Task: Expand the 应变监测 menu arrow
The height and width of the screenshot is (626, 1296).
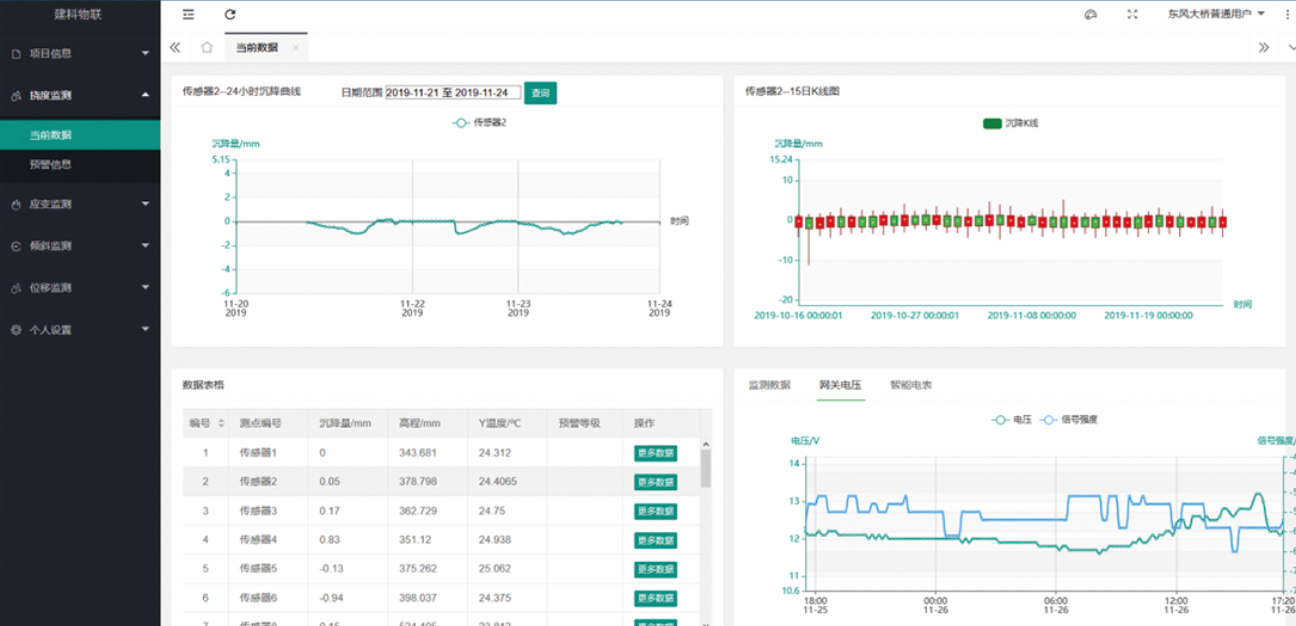Action: [146, 204]
